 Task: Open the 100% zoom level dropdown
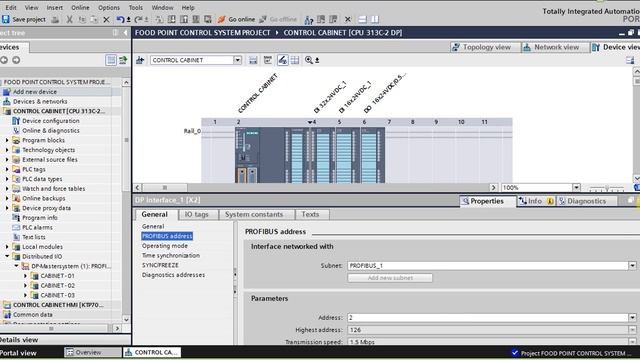click(x=576, y=188)
